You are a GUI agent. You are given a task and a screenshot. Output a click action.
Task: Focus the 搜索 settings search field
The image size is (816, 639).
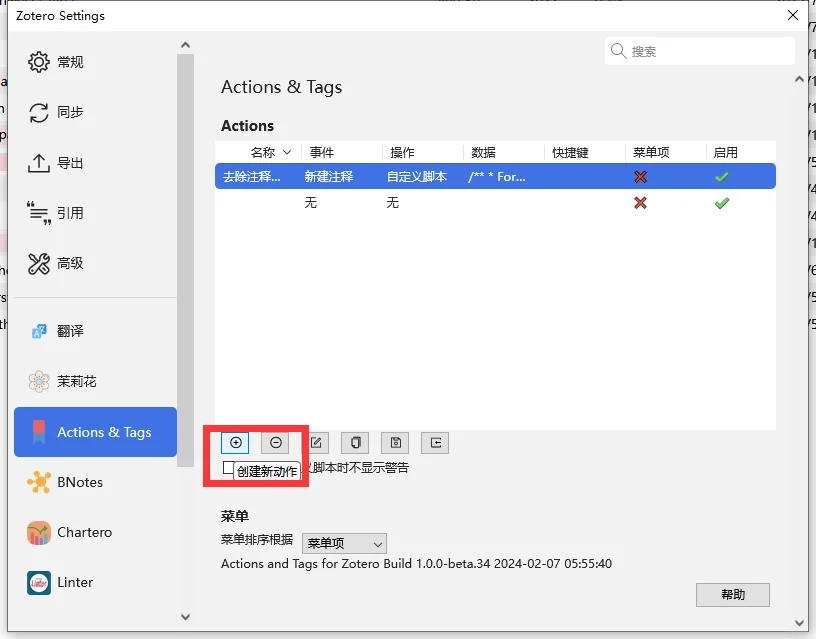pos(699,51)
